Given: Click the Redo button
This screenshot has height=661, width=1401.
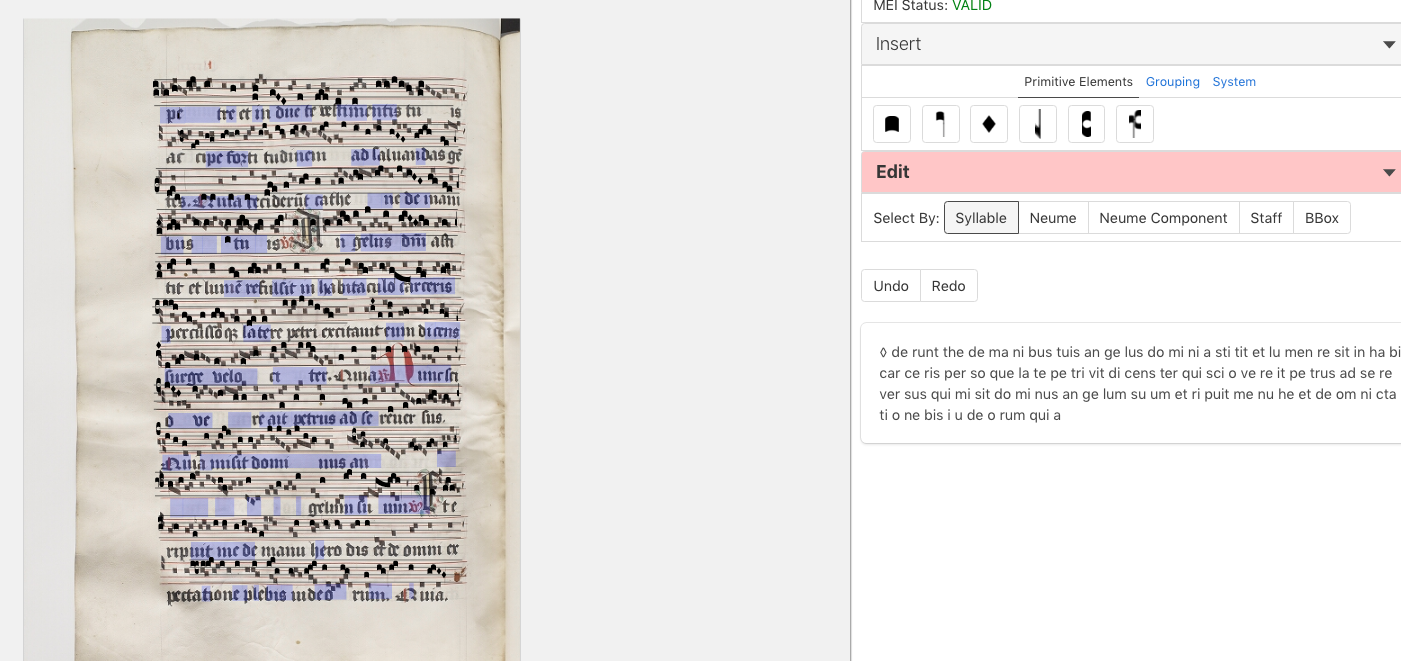Looking at the screenshot, I should [948, 286].
